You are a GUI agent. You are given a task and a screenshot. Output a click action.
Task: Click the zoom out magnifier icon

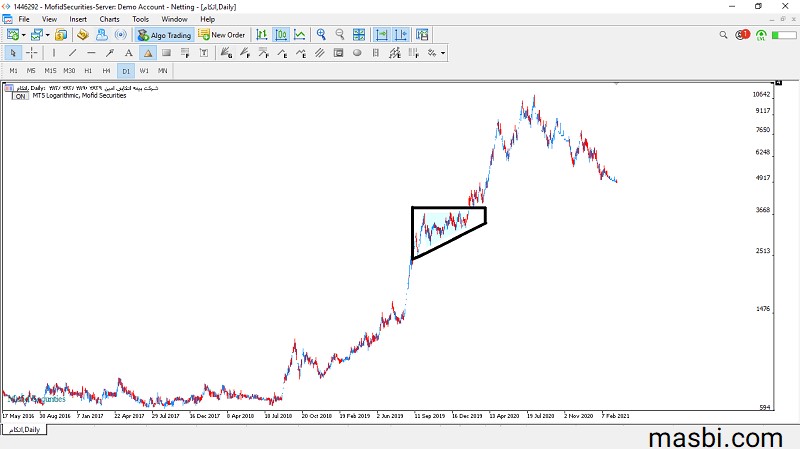point(340,35)
